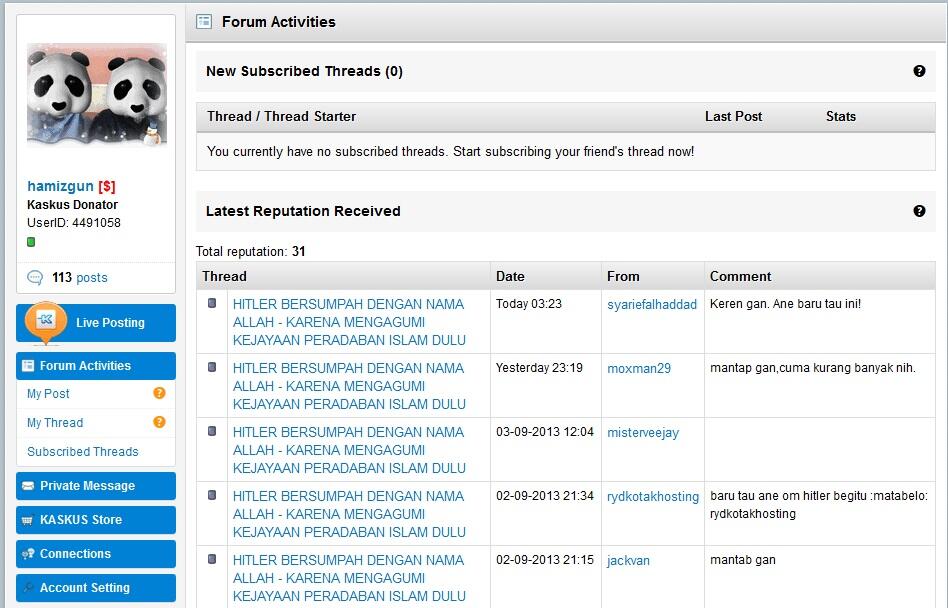Open Hitler thread from 03-09-2013 12:04 row
The width and height of the screenshot is (948, 608).
[349, 450]
